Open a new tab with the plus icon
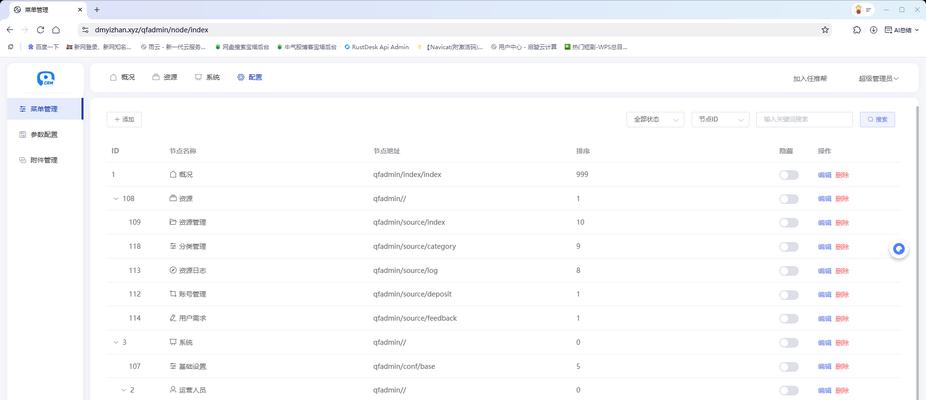The image size is (926, 400). (x=97, y=9)
